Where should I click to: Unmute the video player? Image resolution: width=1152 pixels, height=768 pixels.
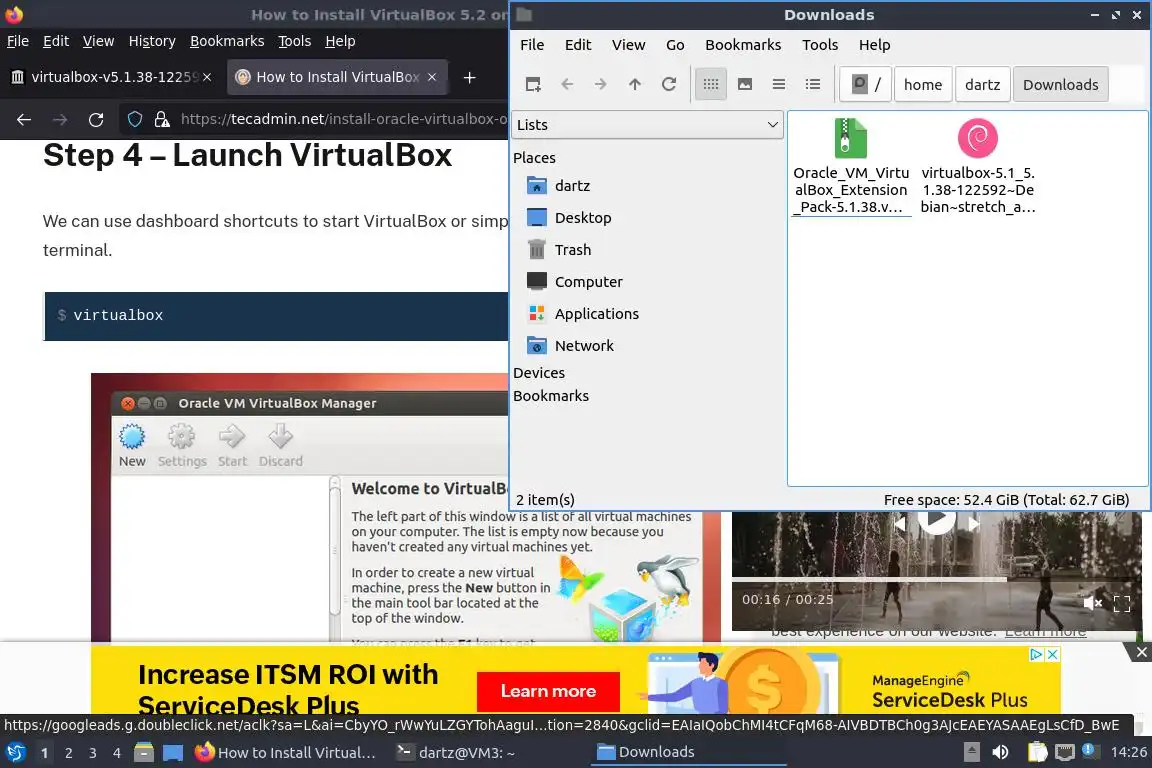(1092, 603)
